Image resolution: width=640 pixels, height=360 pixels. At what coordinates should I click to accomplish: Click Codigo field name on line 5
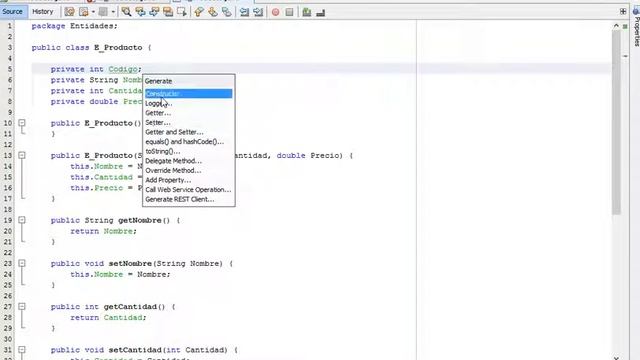point(123,69)
